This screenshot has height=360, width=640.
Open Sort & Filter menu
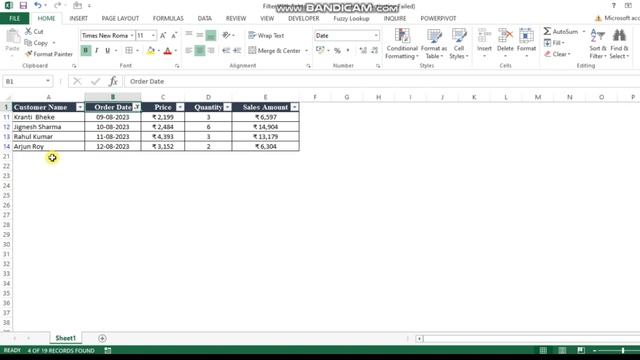598,44
